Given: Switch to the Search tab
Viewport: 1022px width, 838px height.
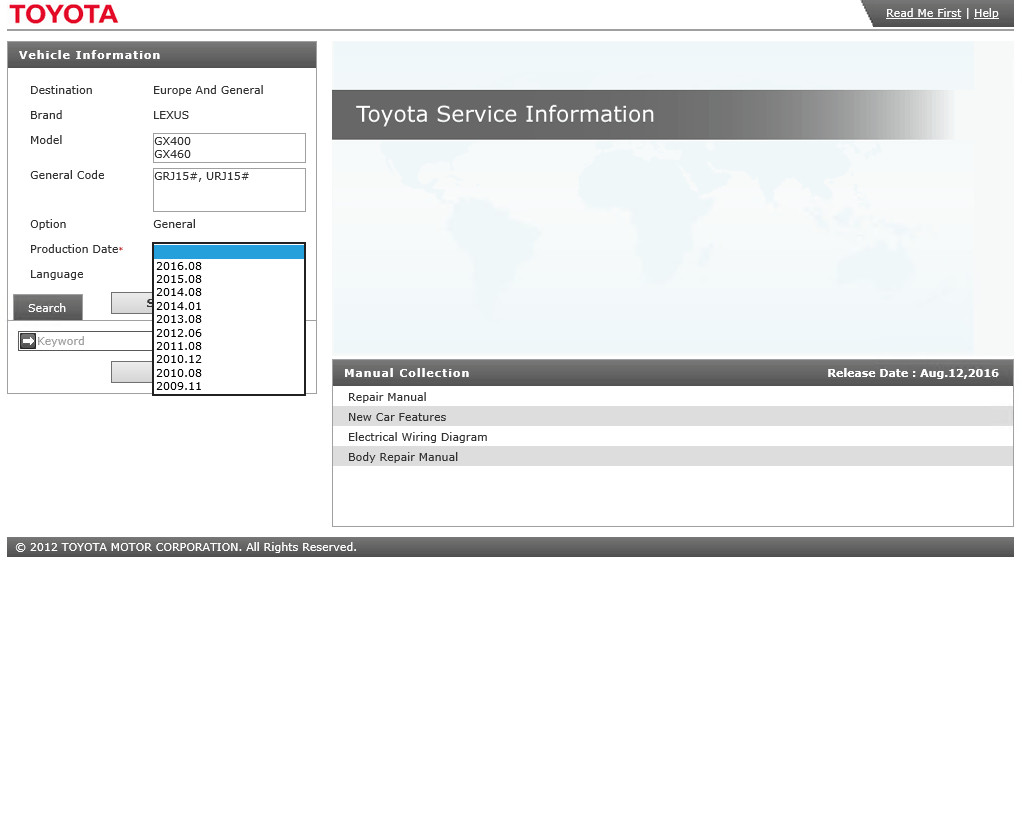Looking at the screenshot, I should [x=48, y=308].
